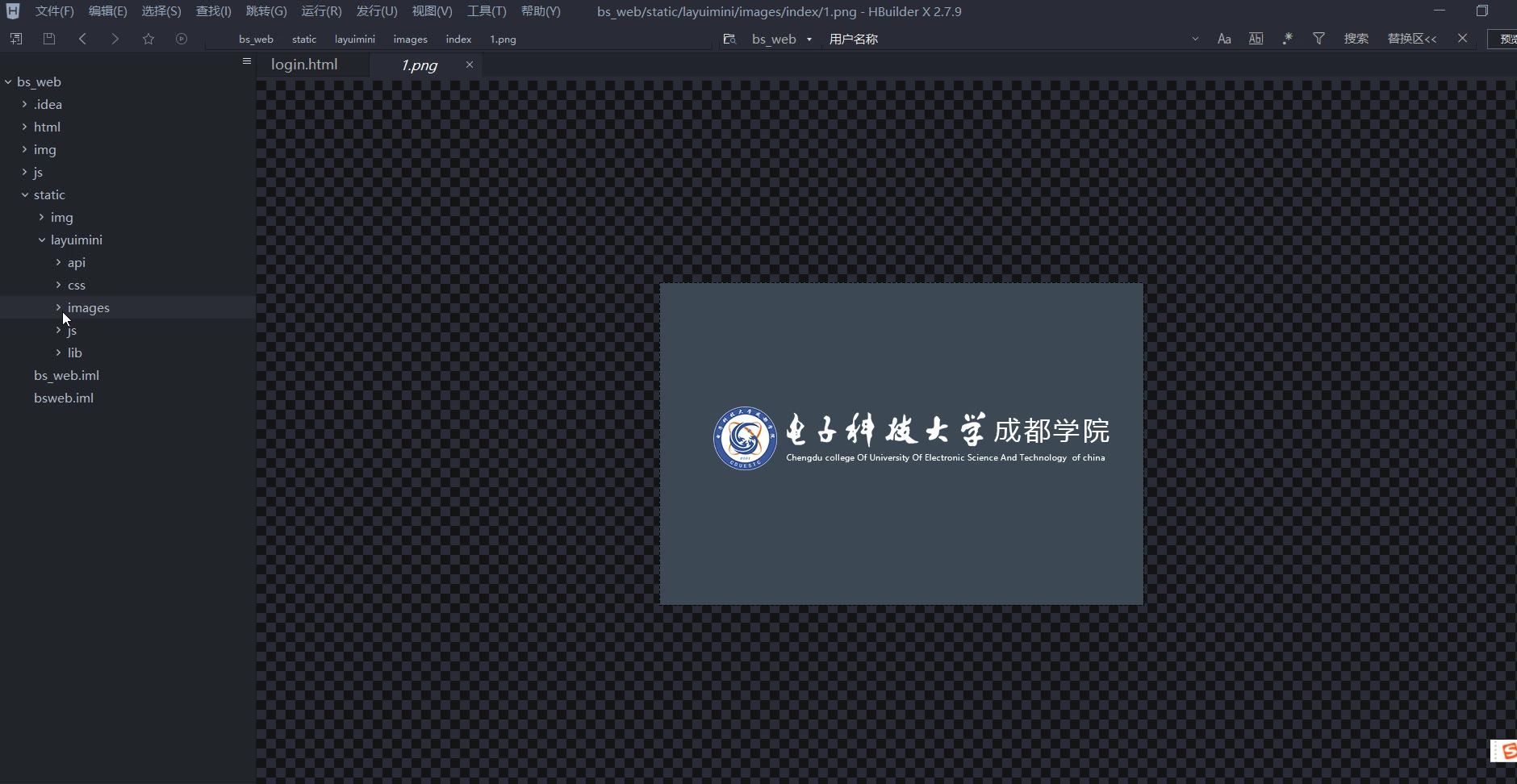Expand the api folder

[59, 262]
